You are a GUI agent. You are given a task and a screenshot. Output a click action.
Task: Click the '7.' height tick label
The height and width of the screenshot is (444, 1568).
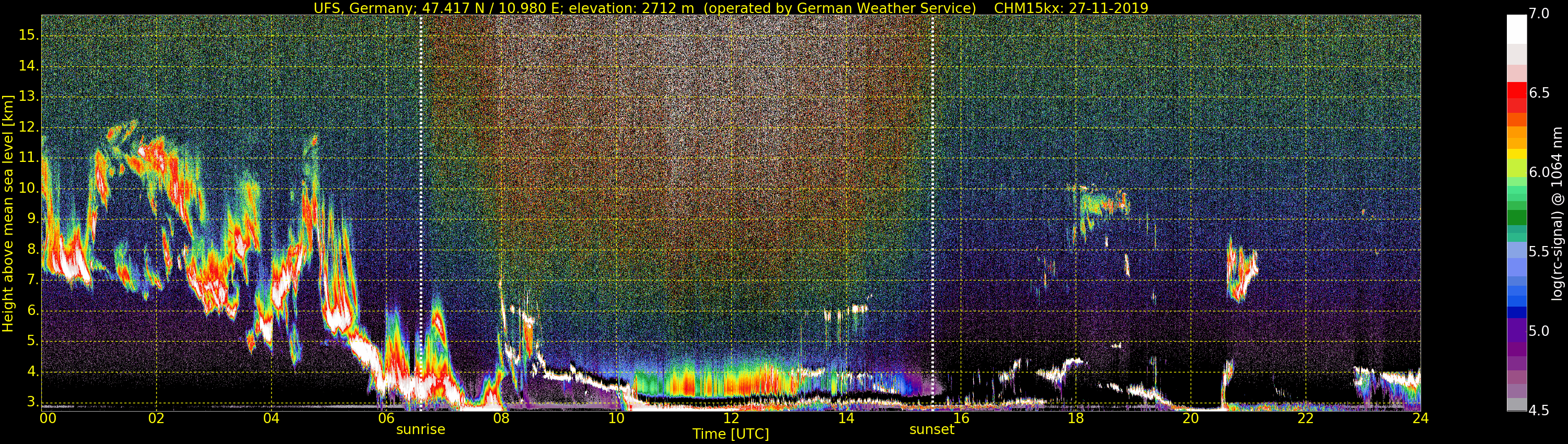(33, 281)
